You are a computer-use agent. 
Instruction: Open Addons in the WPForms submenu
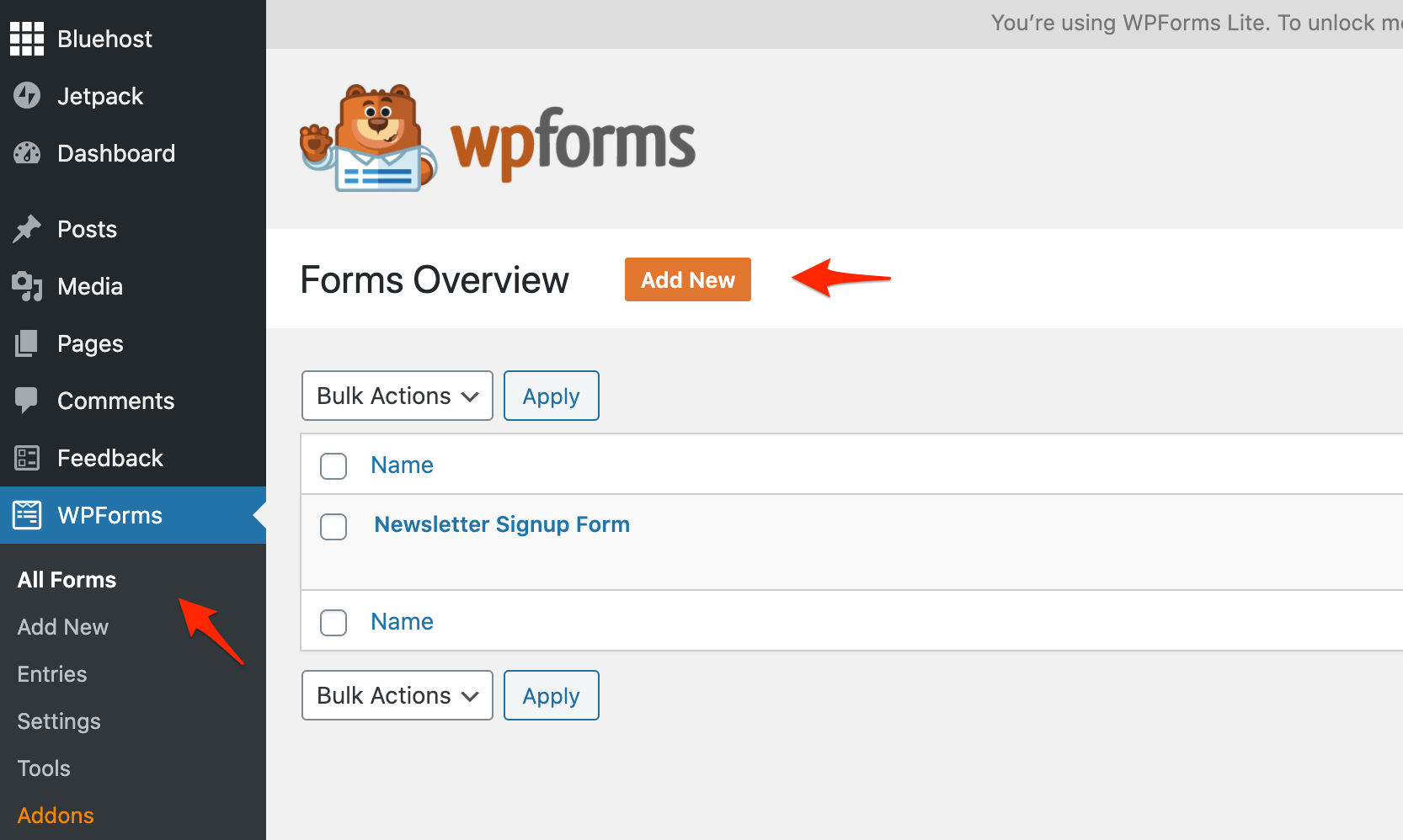coord(56,816)
